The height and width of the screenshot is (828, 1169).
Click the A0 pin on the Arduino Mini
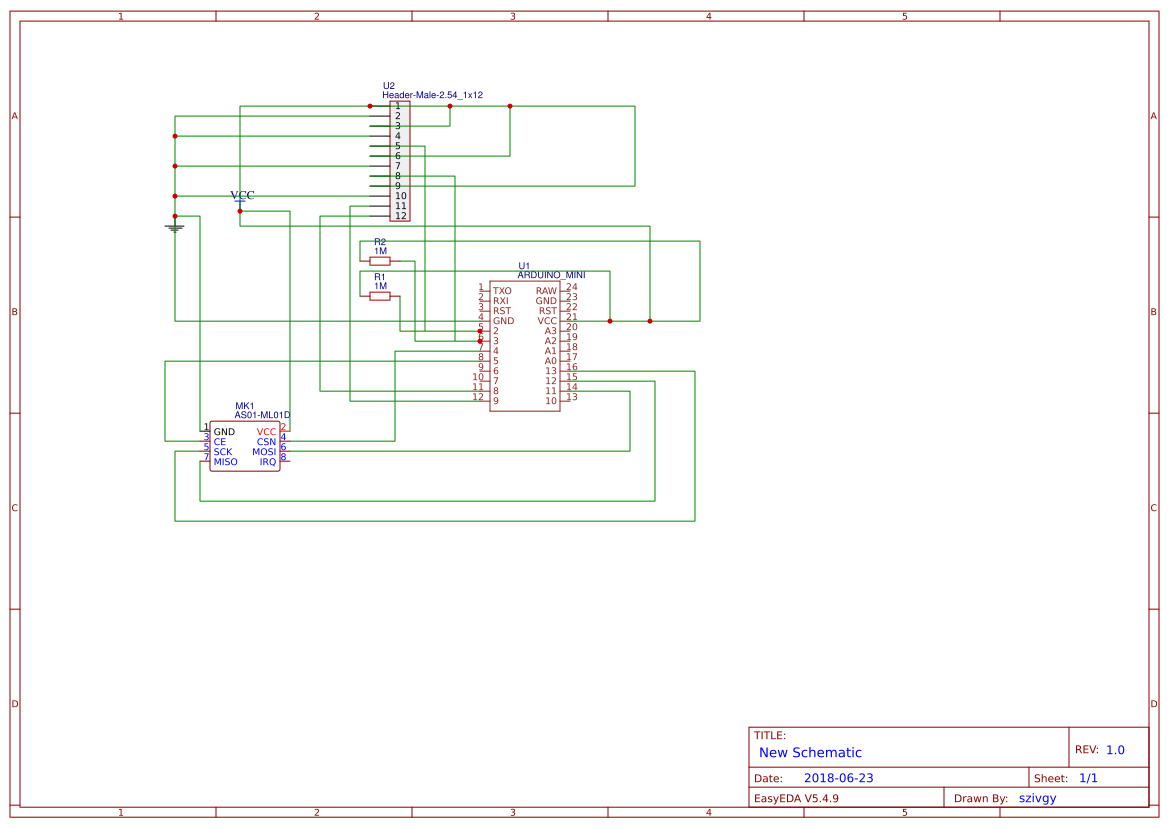[x=552, y=359]
